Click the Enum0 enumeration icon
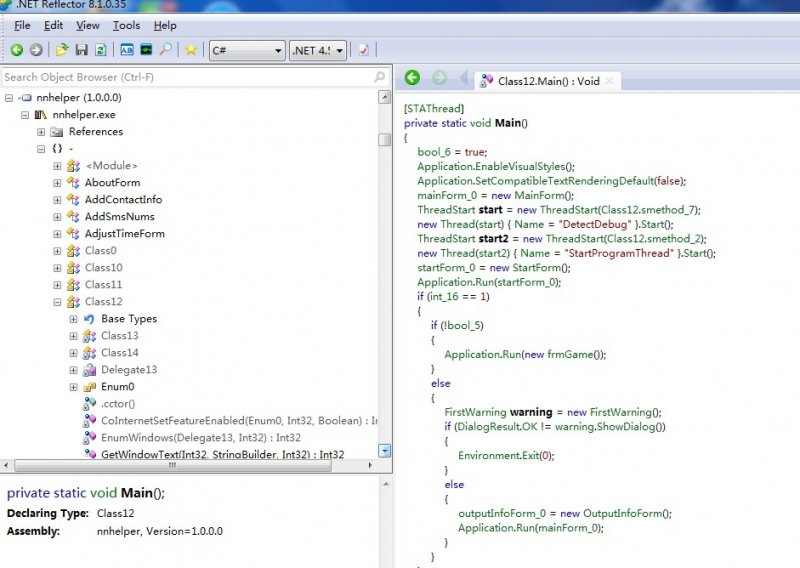Screen dimensions: 800x568 tap(90, 387)
